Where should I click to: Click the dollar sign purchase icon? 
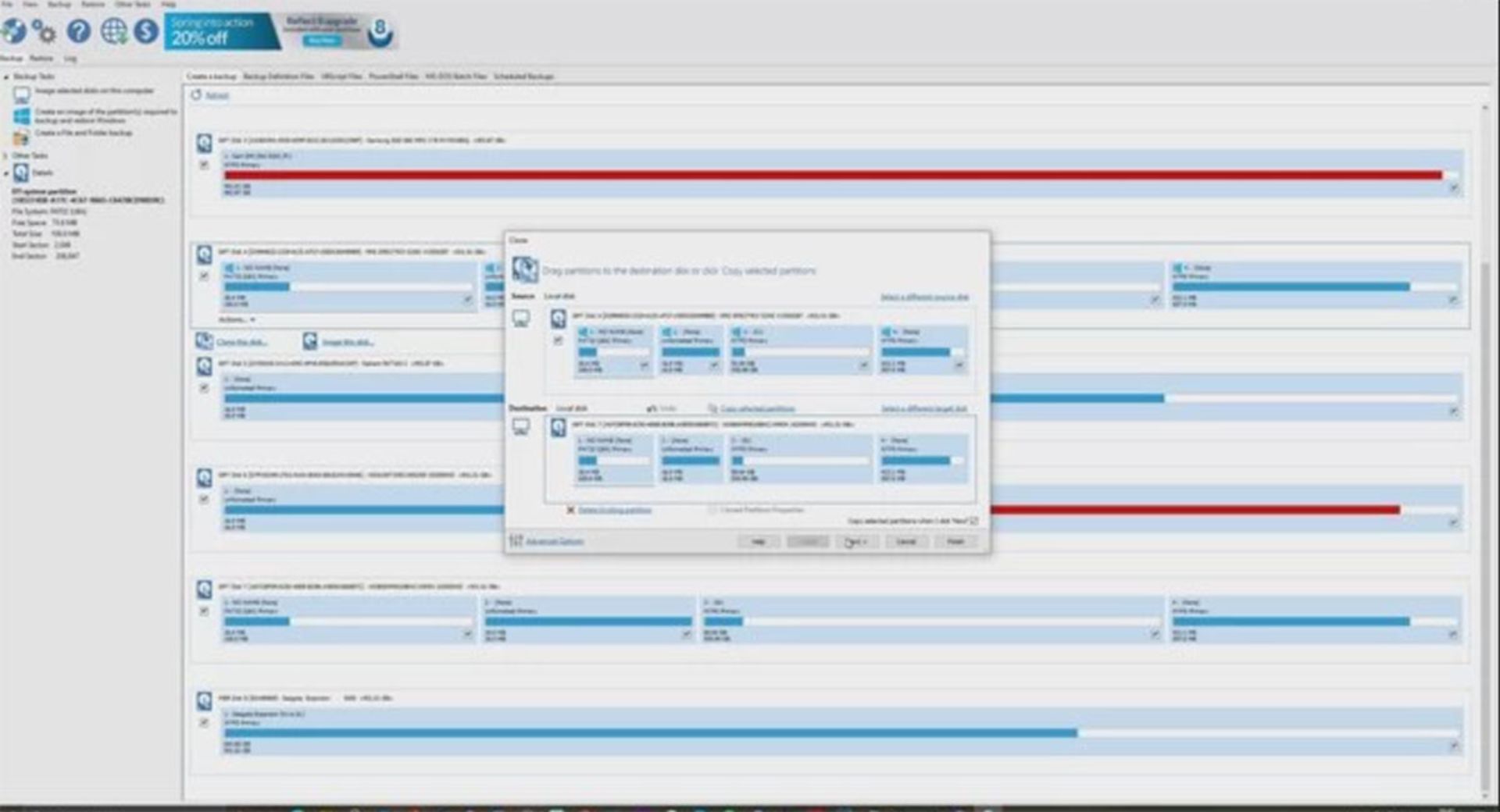pos(145,31)
